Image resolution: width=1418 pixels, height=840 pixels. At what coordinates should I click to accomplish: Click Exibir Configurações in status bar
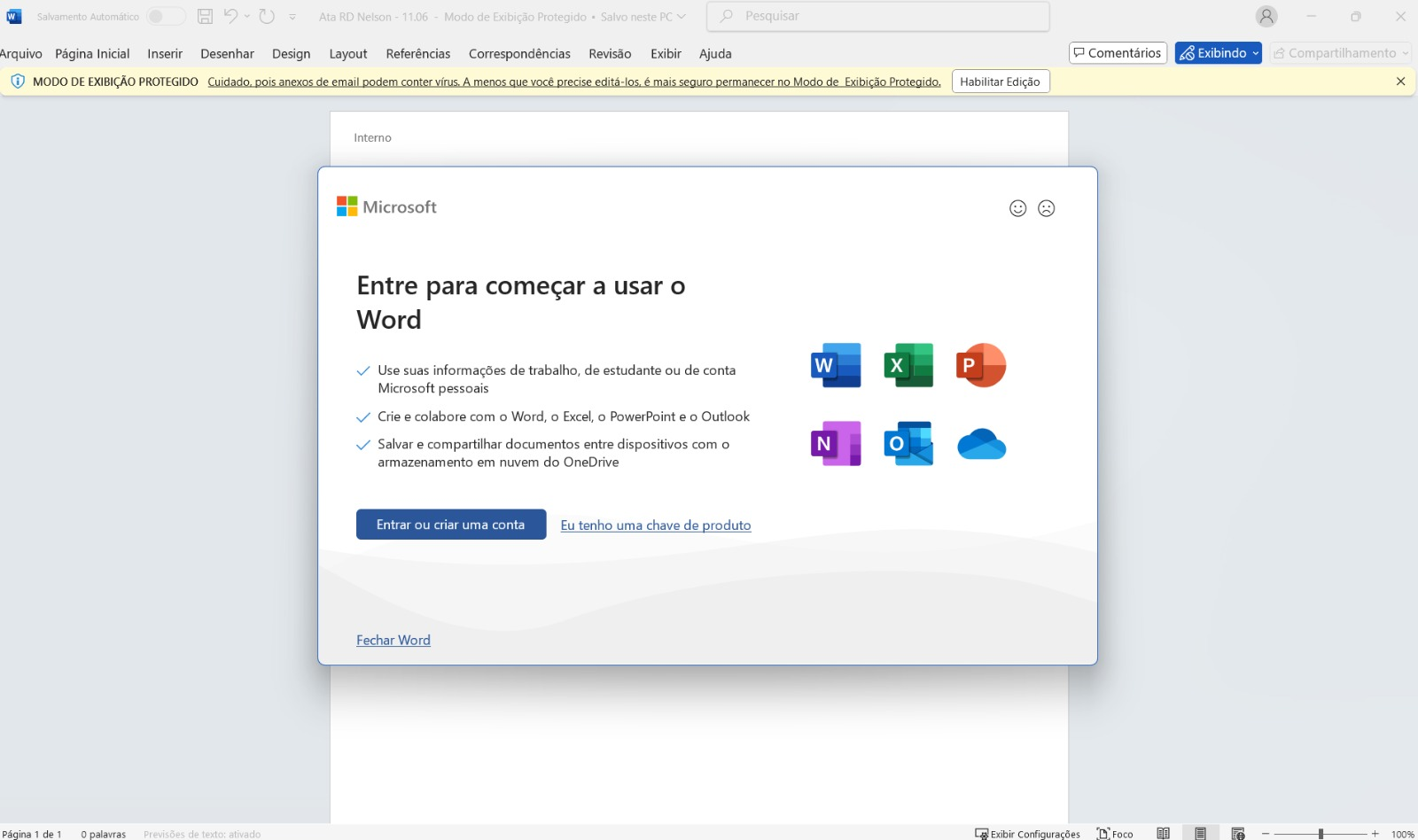1027,834
